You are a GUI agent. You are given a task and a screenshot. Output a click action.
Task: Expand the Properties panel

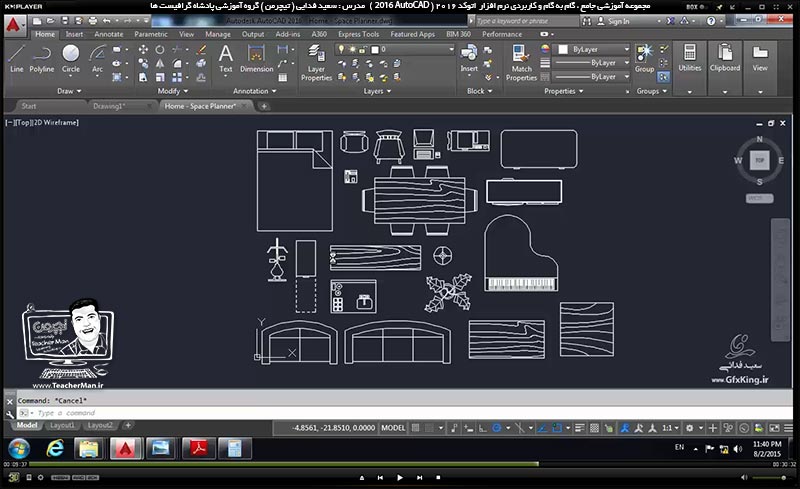(x=563, y=91)
